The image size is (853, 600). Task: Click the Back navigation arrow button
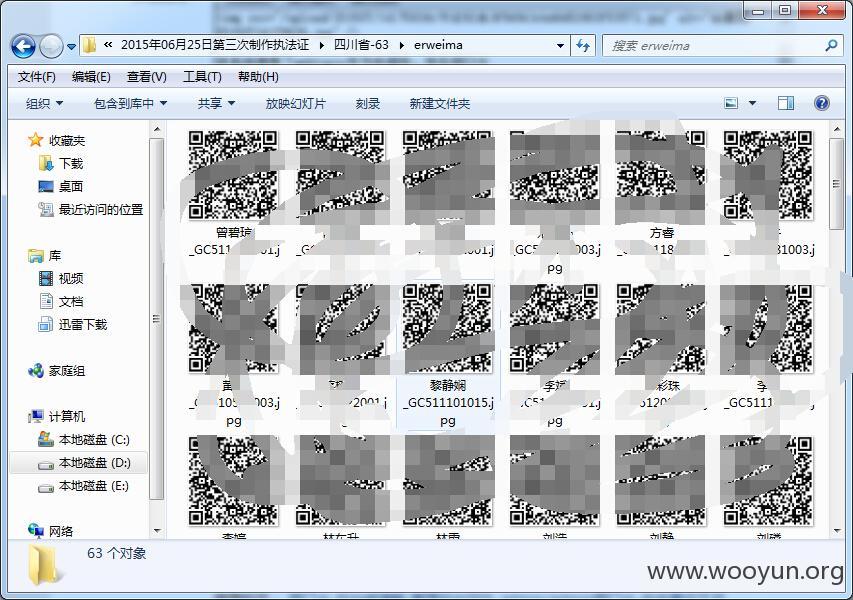coord(23,46)
